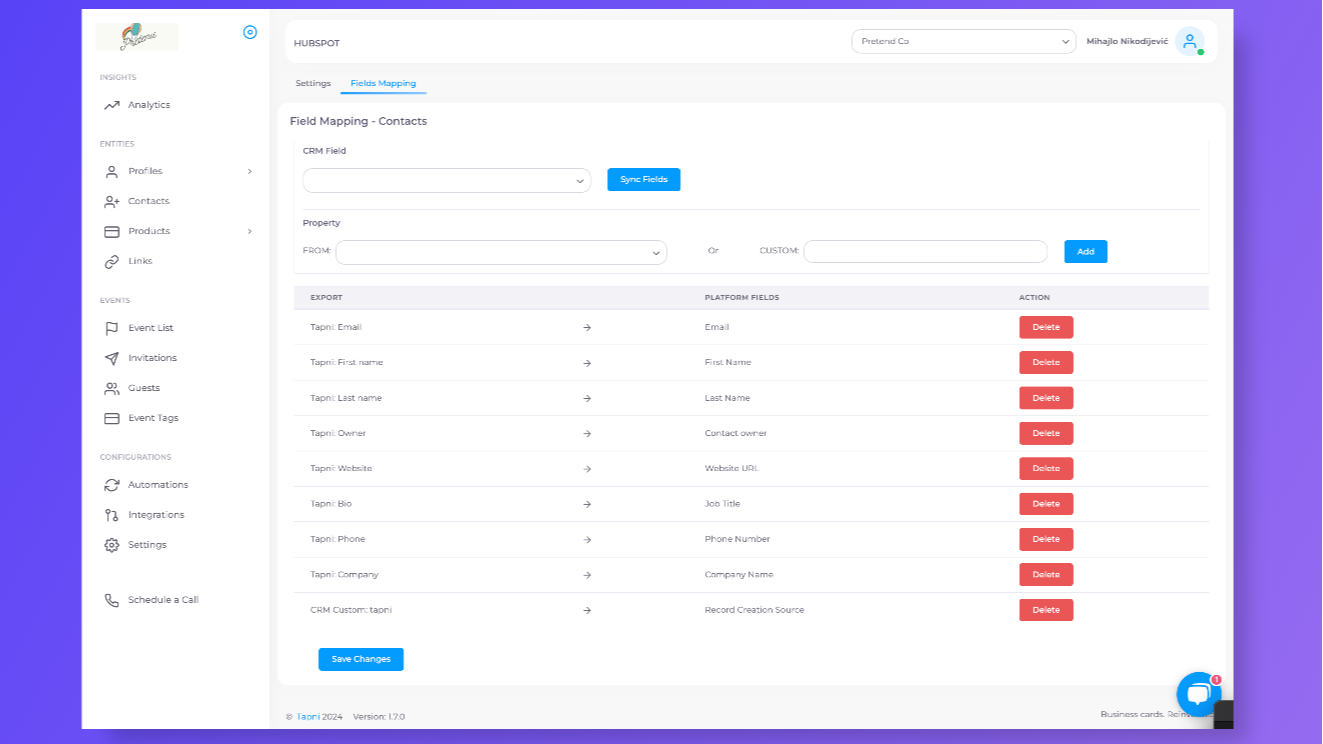Open the Invitations section
1323x744 pixels.
[153, 357]
